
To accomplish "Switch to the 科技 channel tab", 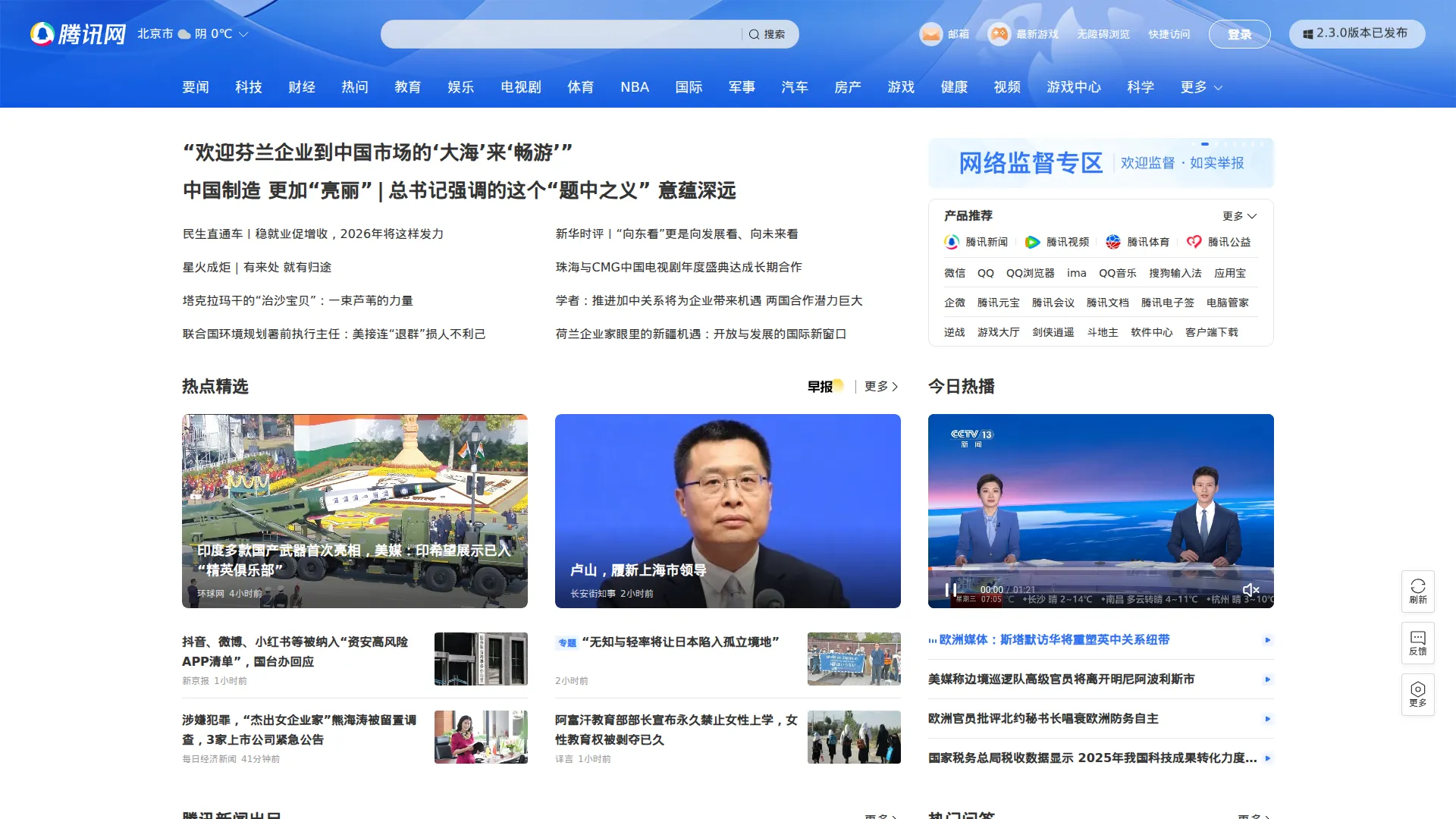I will (249, 87).
